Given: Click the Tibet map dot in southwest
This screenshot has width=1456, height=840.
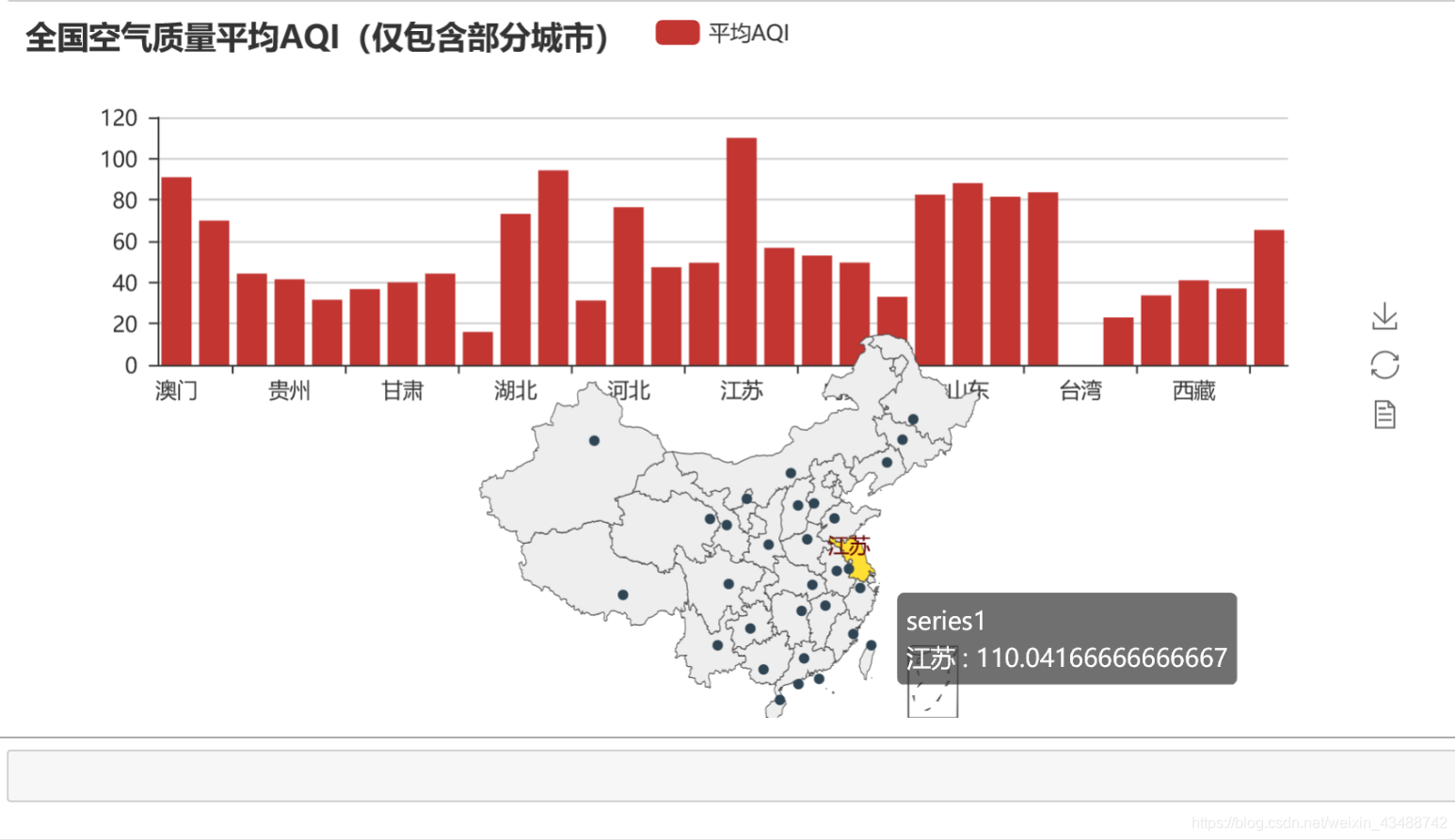Looking at the screenshot, I should pyautogui.click(x=622, y=594).
